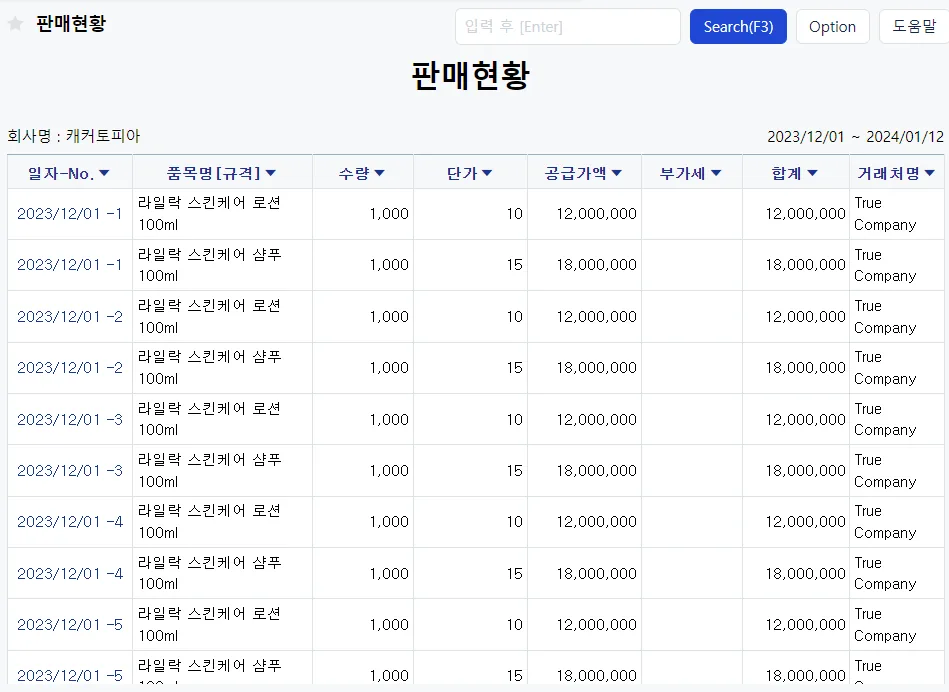
Task: Open the Option button
Action: point(832,27)
